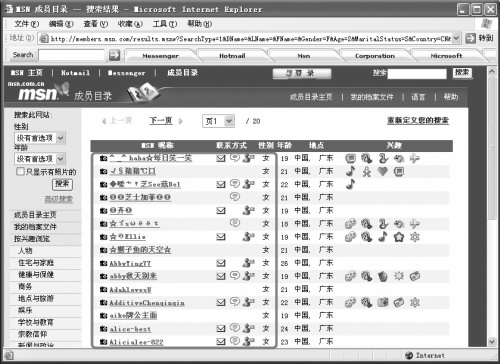This screenshot has width=500, height=364.
Task: Select 娱乐 in the interest browse list
Action: point(26,310)
